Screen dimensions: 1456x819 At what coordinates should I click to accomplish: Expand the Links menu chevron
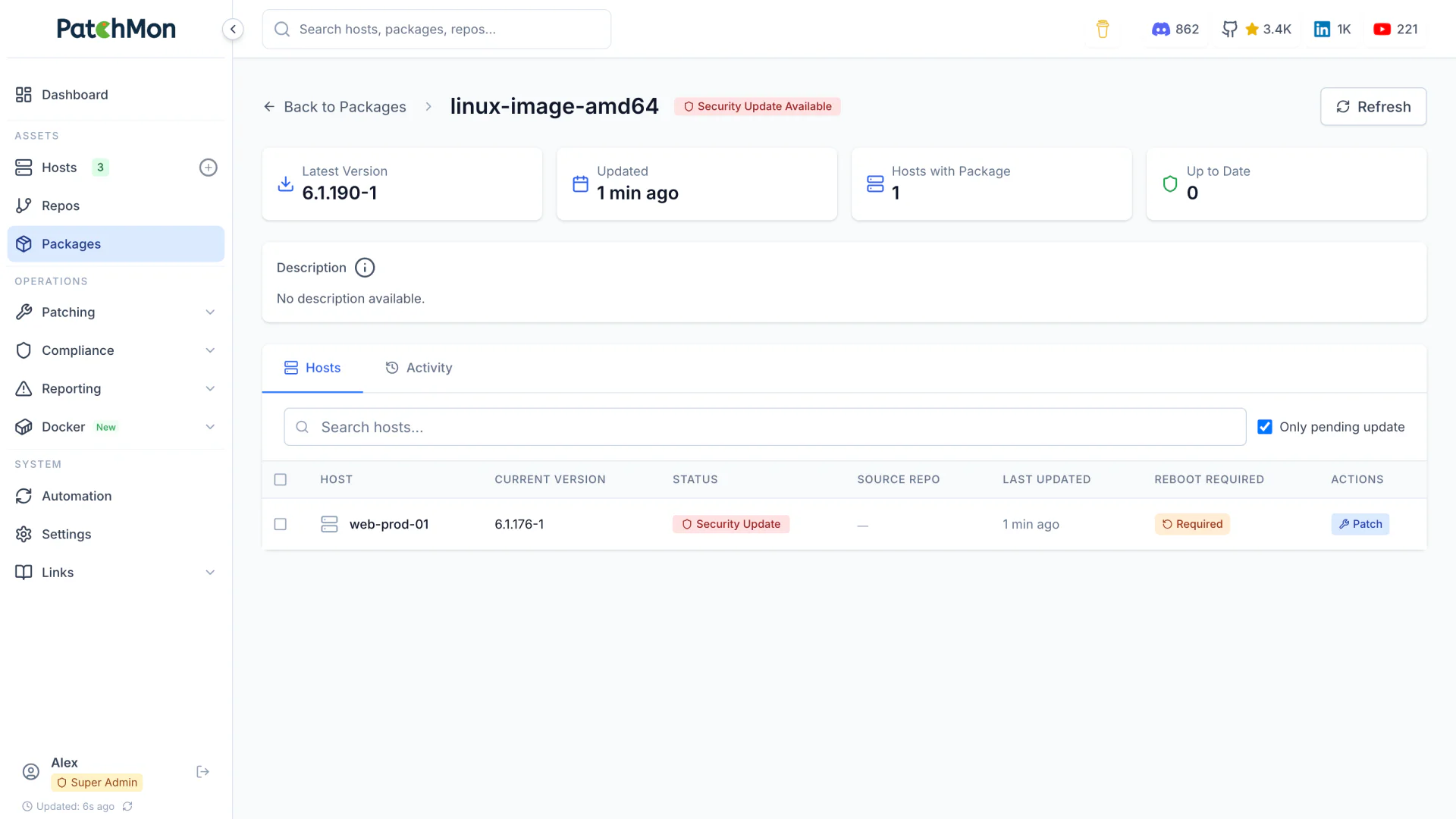click(210, 573)
